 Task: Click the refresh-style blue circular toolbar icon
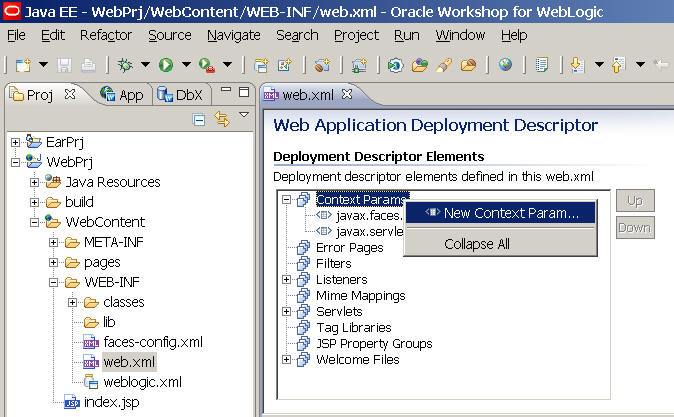point(395,65)
